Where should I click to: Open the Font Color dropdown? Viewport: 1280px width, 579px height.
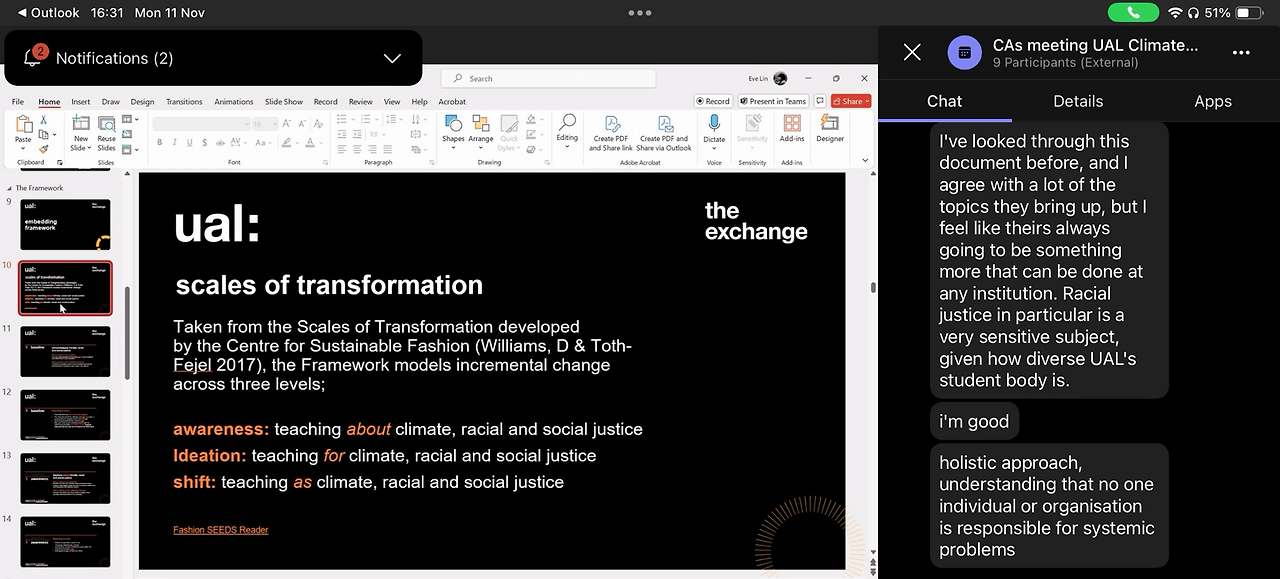321,144
